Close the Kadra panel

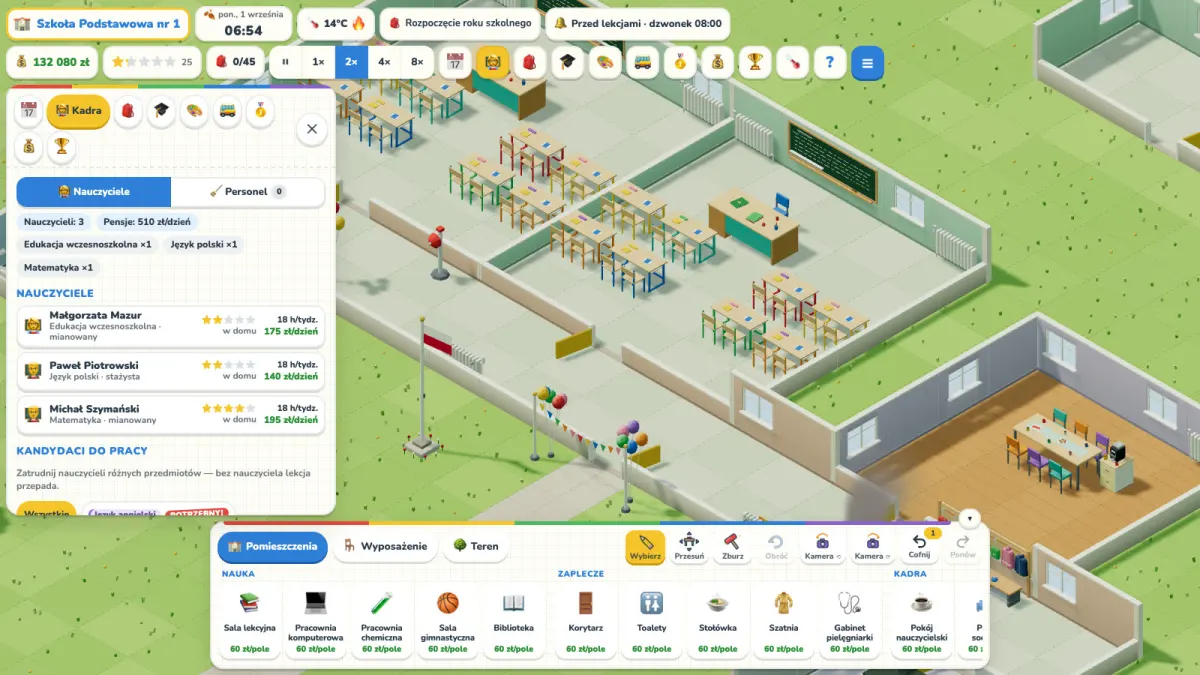click(312, 129)
